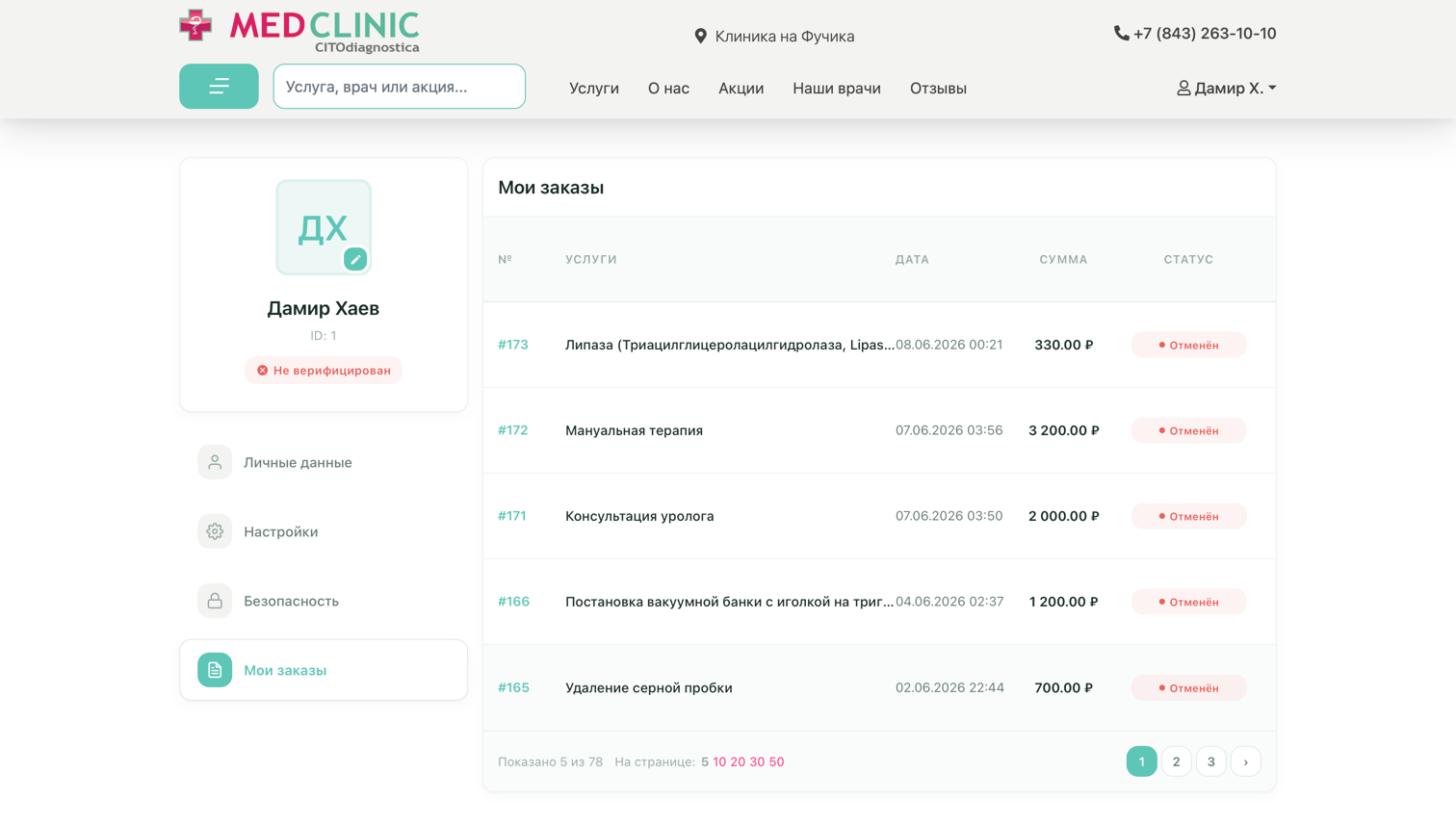
Task: Click Отменён status of order #166
Action: click(1189, 602)
